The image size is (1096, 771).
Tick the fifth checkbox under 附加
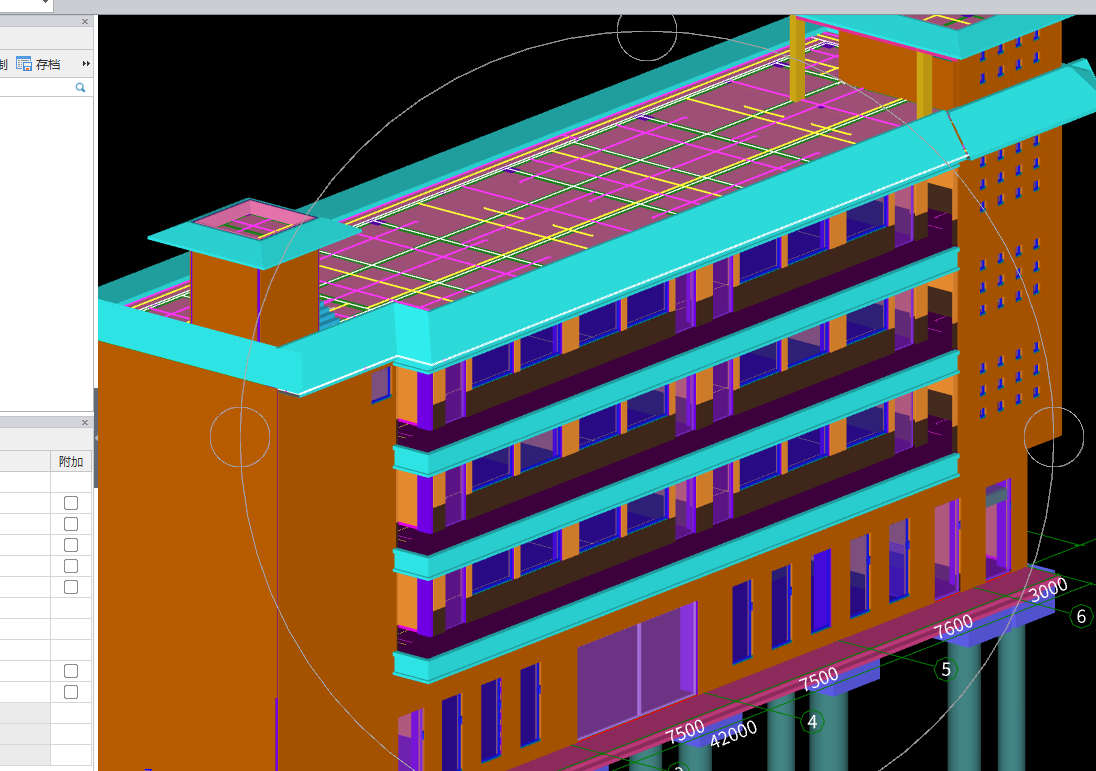[x=71, y=586]
